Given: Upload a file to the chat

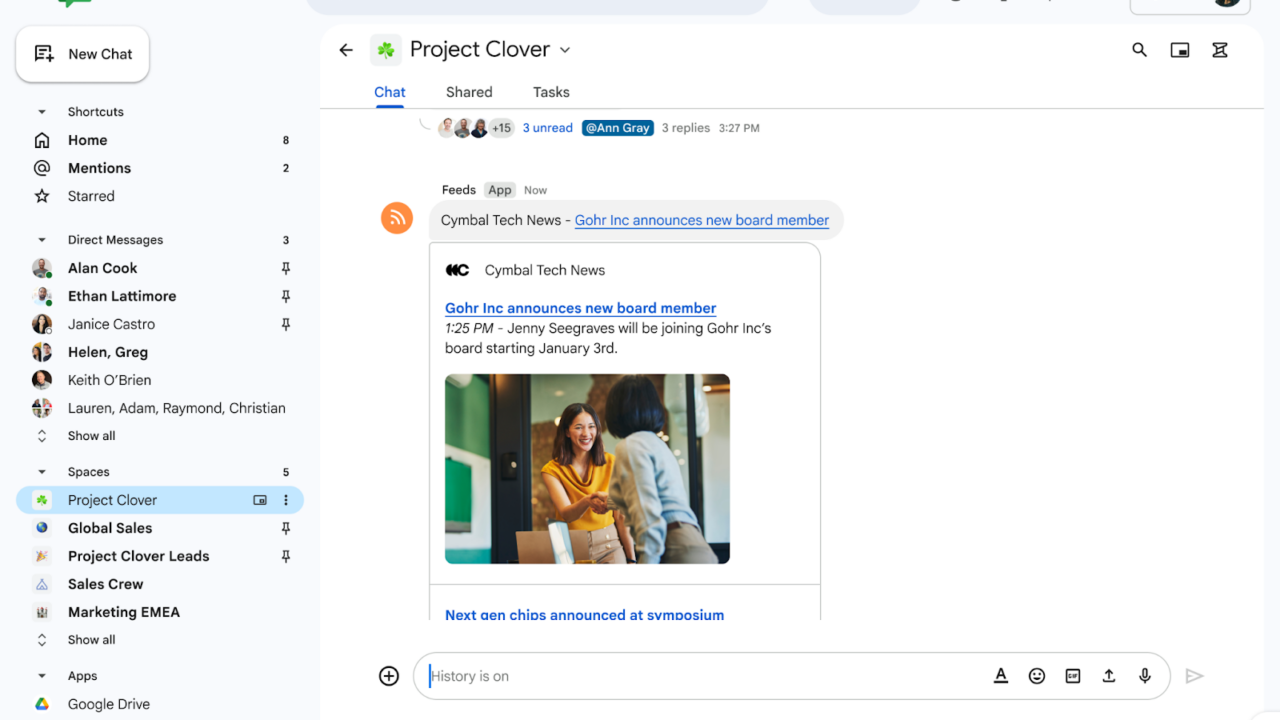Looking at the screenshot, I should tap(1109, 676).
